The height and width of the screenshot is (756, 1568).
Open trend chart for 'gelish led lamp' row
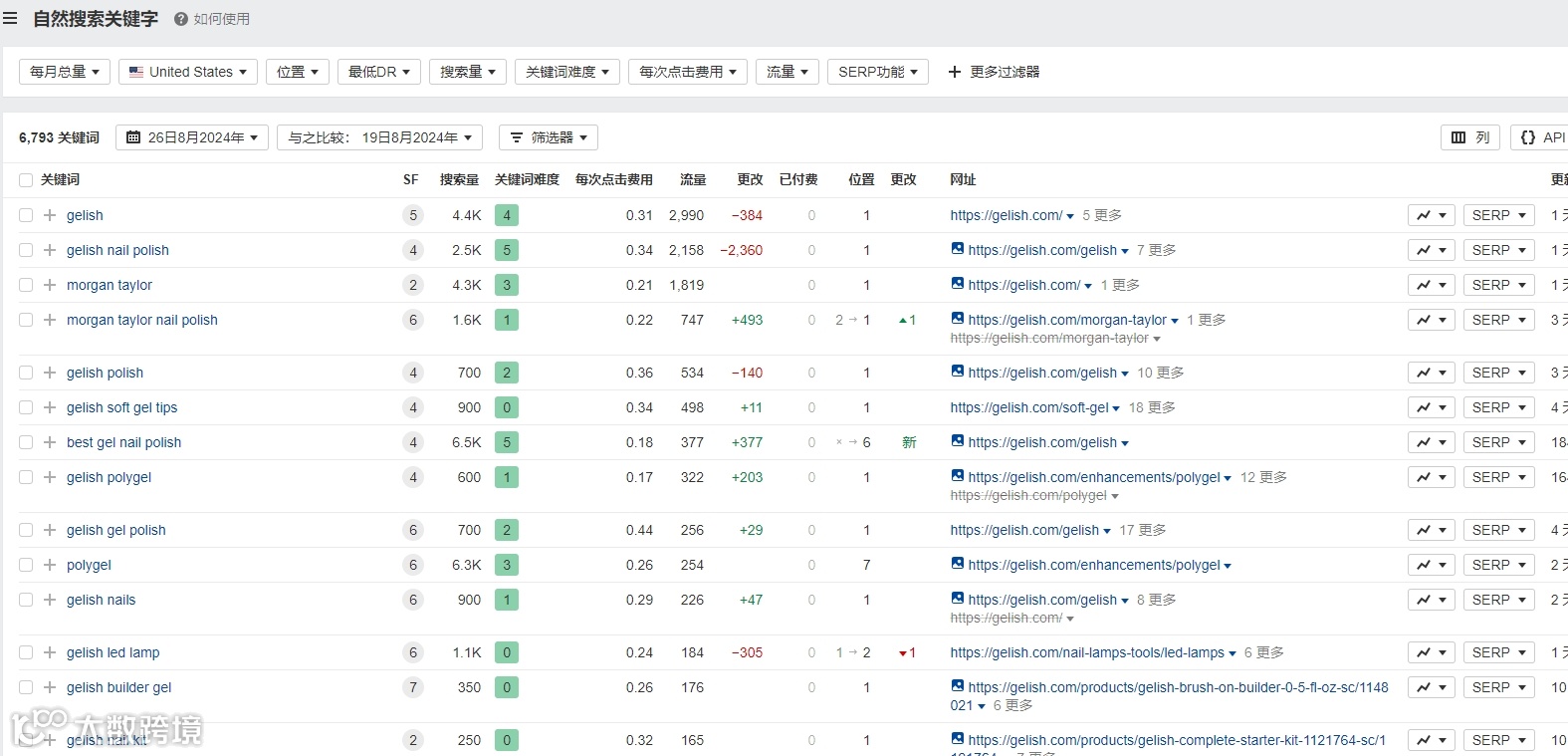click(1432, 652)
